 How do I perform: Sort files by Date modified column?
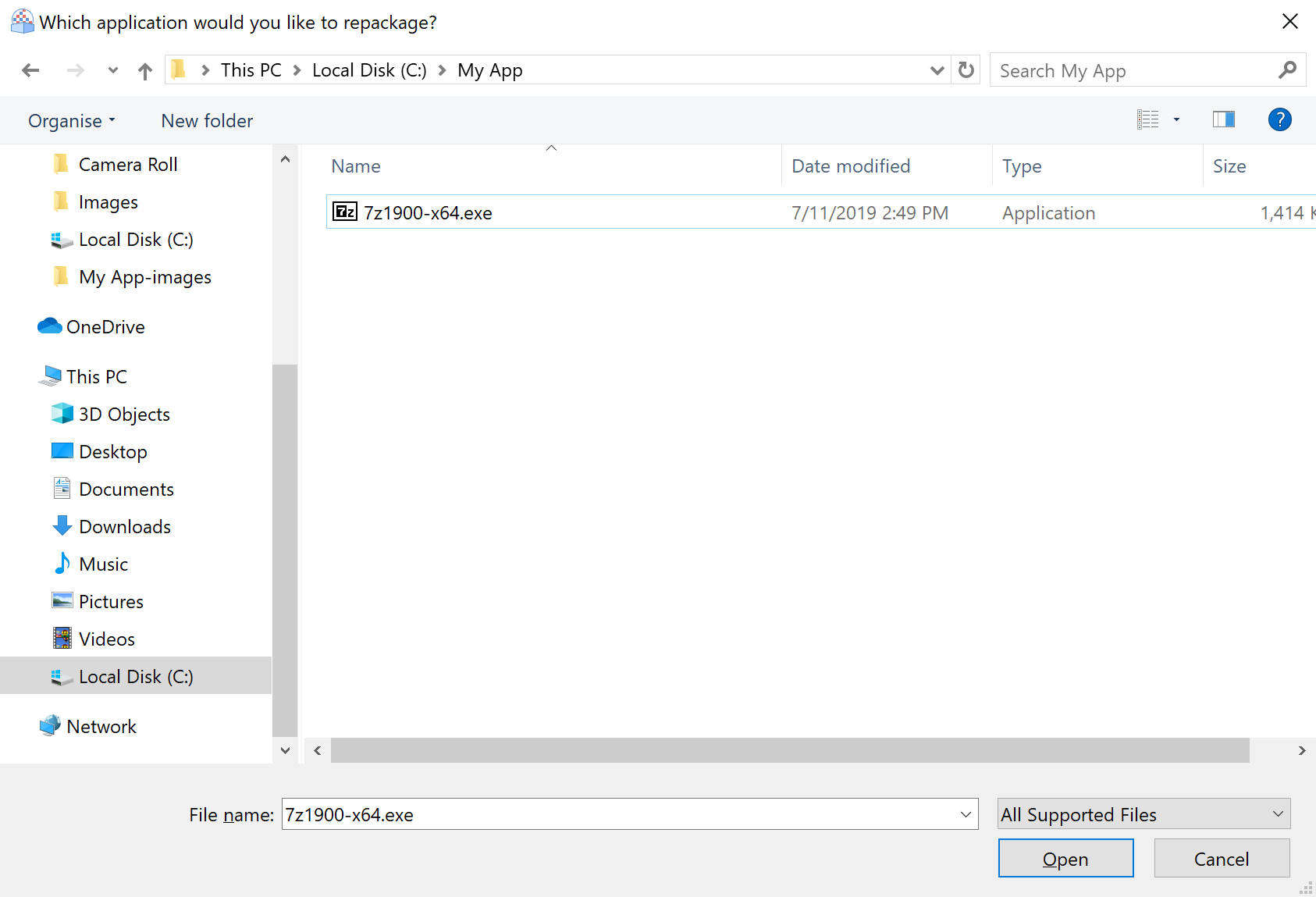click(x=851, y=166)
